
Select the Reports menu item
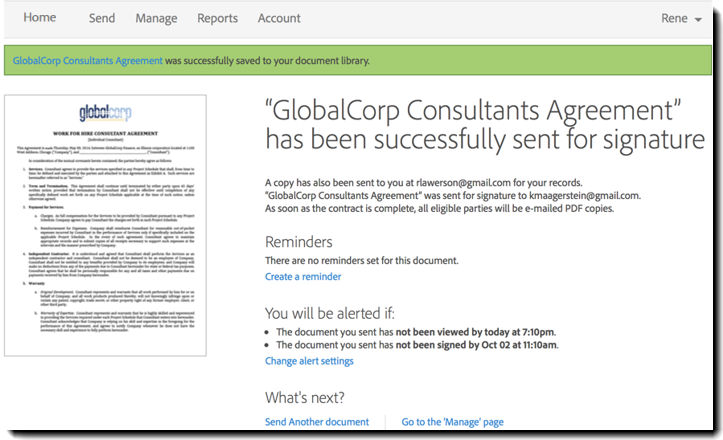(218, 18)
